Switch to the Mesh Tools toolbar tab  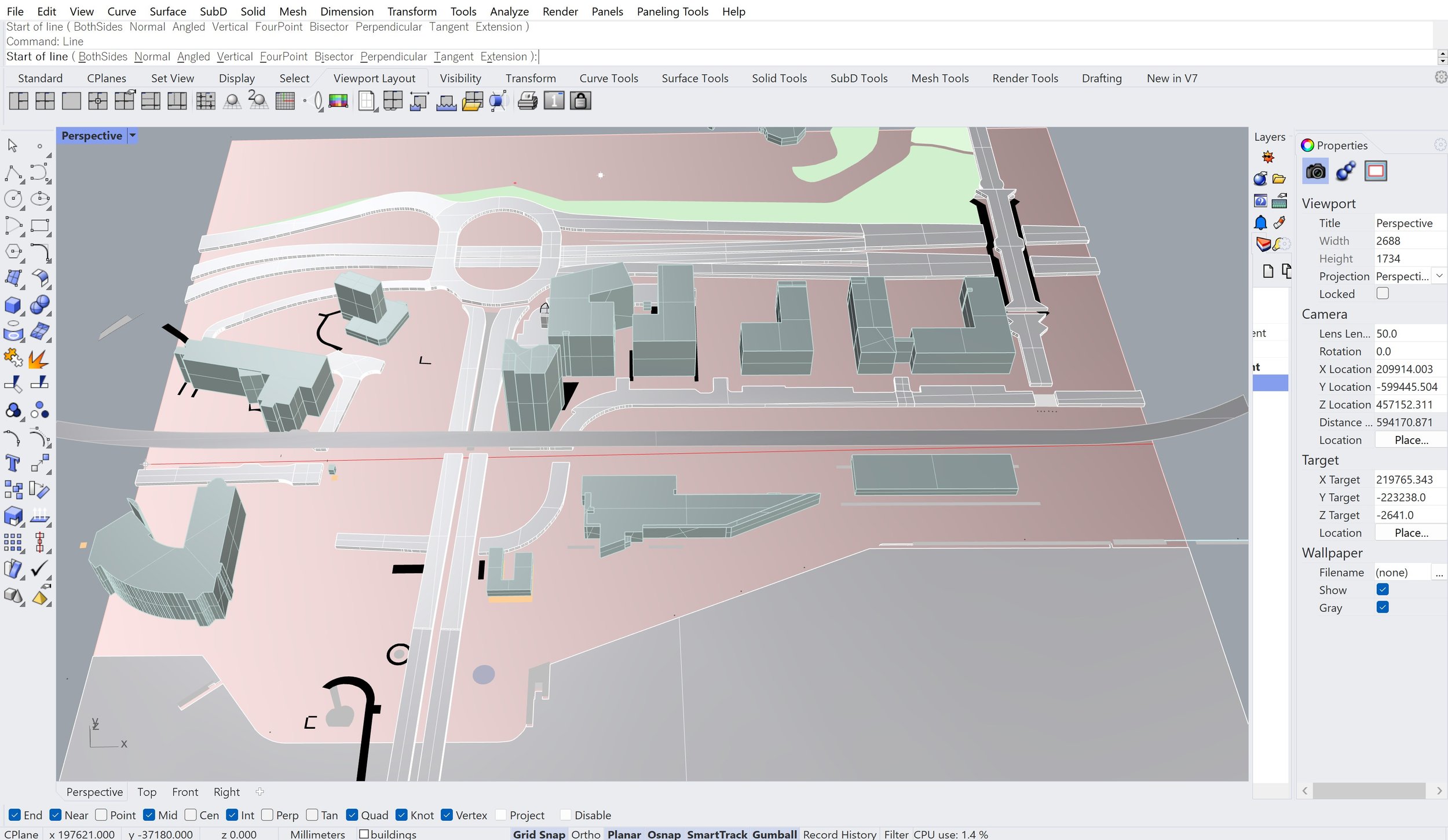coord(939,78)
